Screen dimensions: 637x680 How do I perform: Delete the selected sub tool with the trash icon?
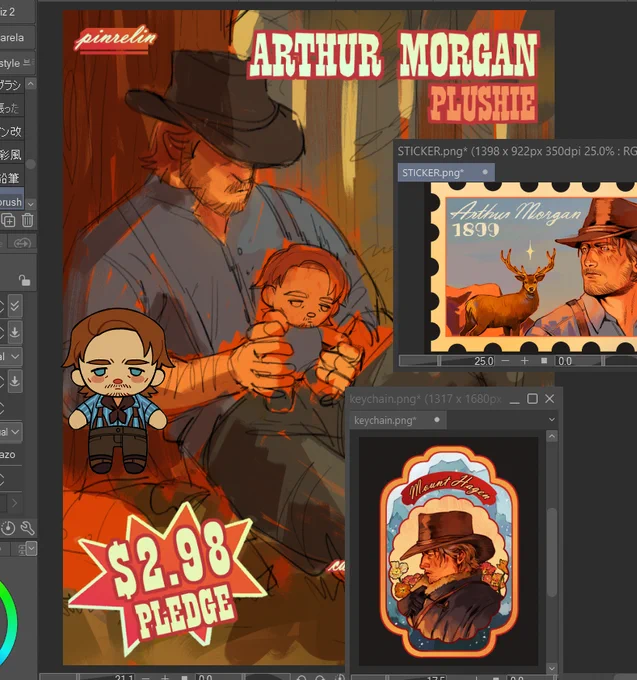[x=27, y=221]
